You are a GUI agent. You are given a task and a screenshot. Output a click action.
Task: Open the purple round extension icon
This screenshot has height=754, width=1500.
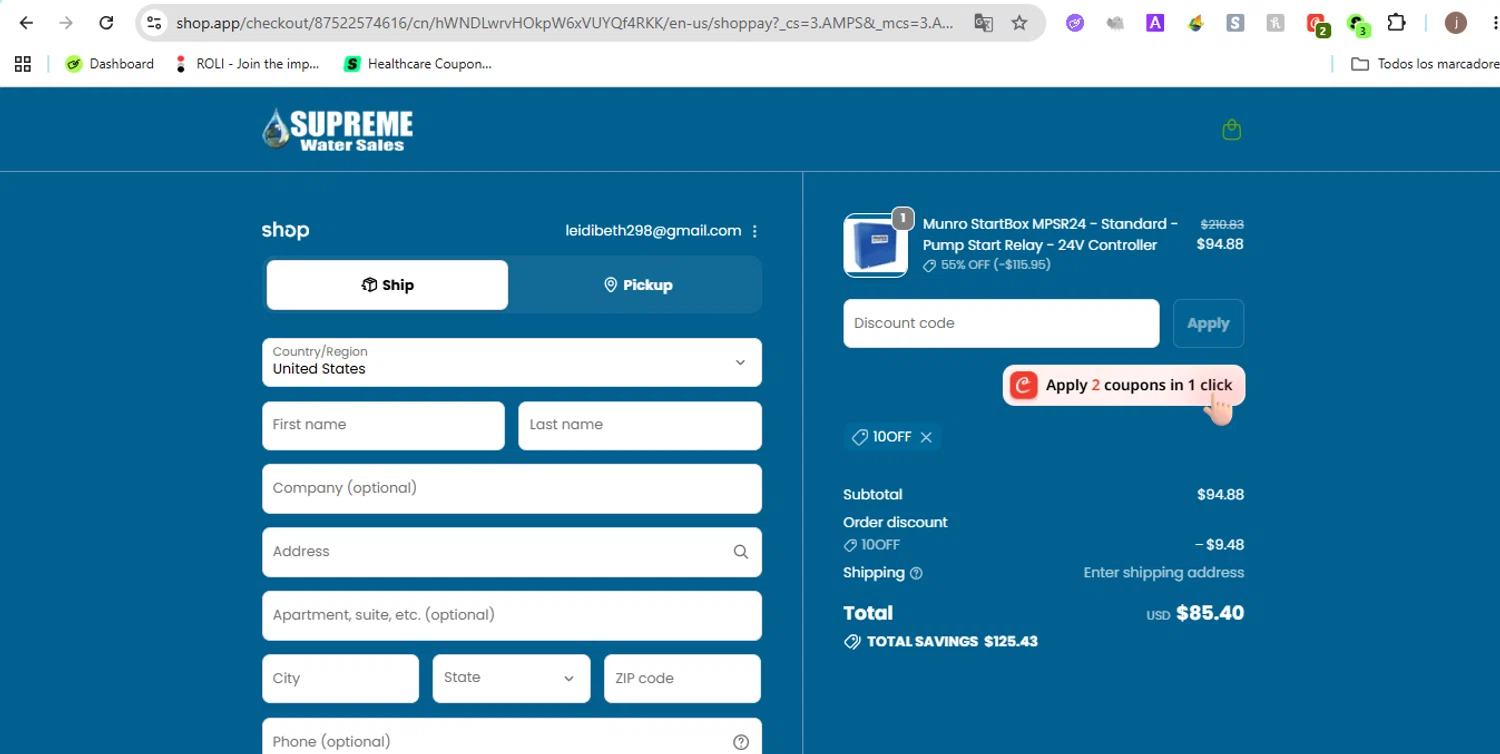tap(1075, 22)
